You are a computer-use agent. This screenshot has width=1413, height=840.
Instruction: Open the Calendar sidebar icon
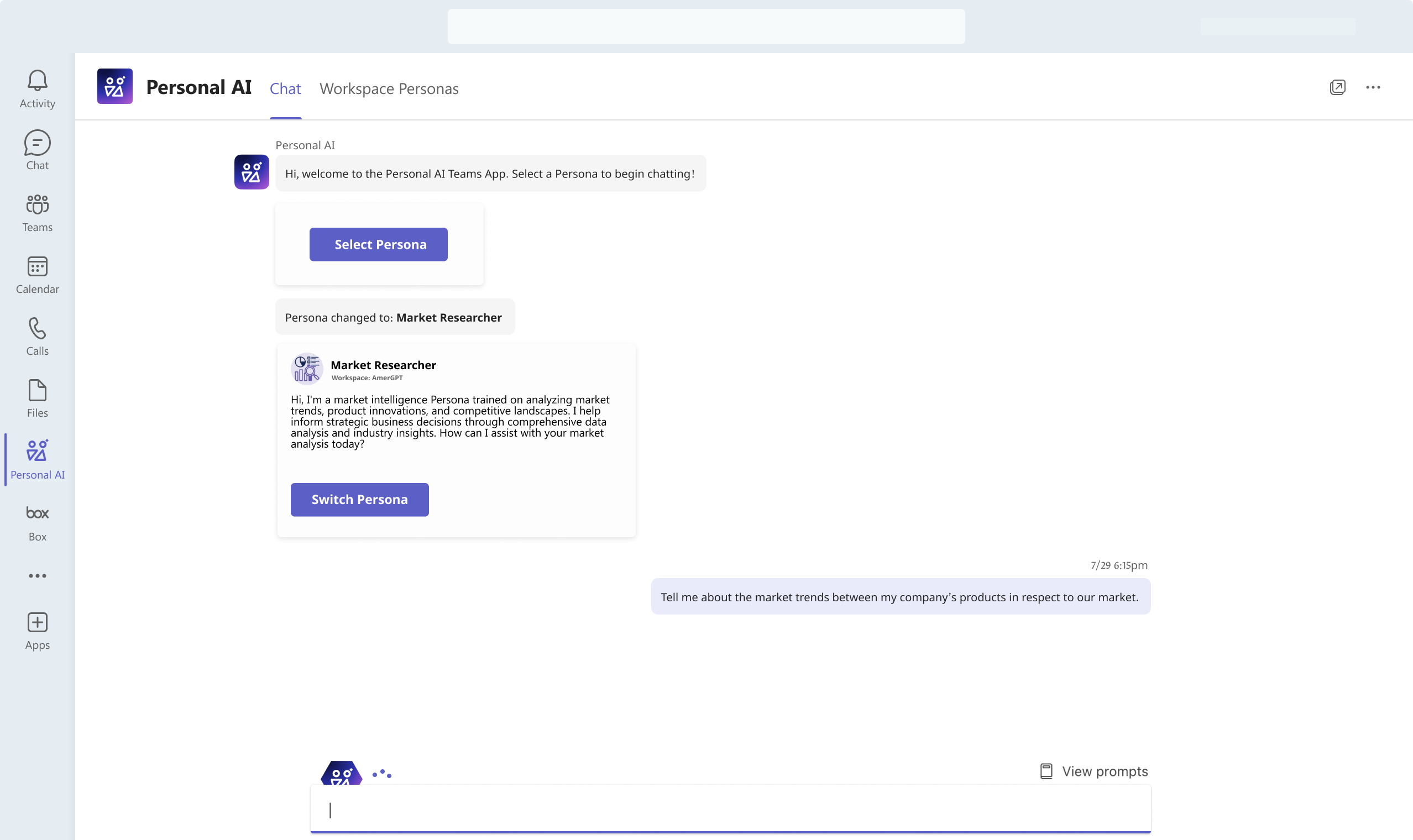pyautogui.click(x=38, y=275)
